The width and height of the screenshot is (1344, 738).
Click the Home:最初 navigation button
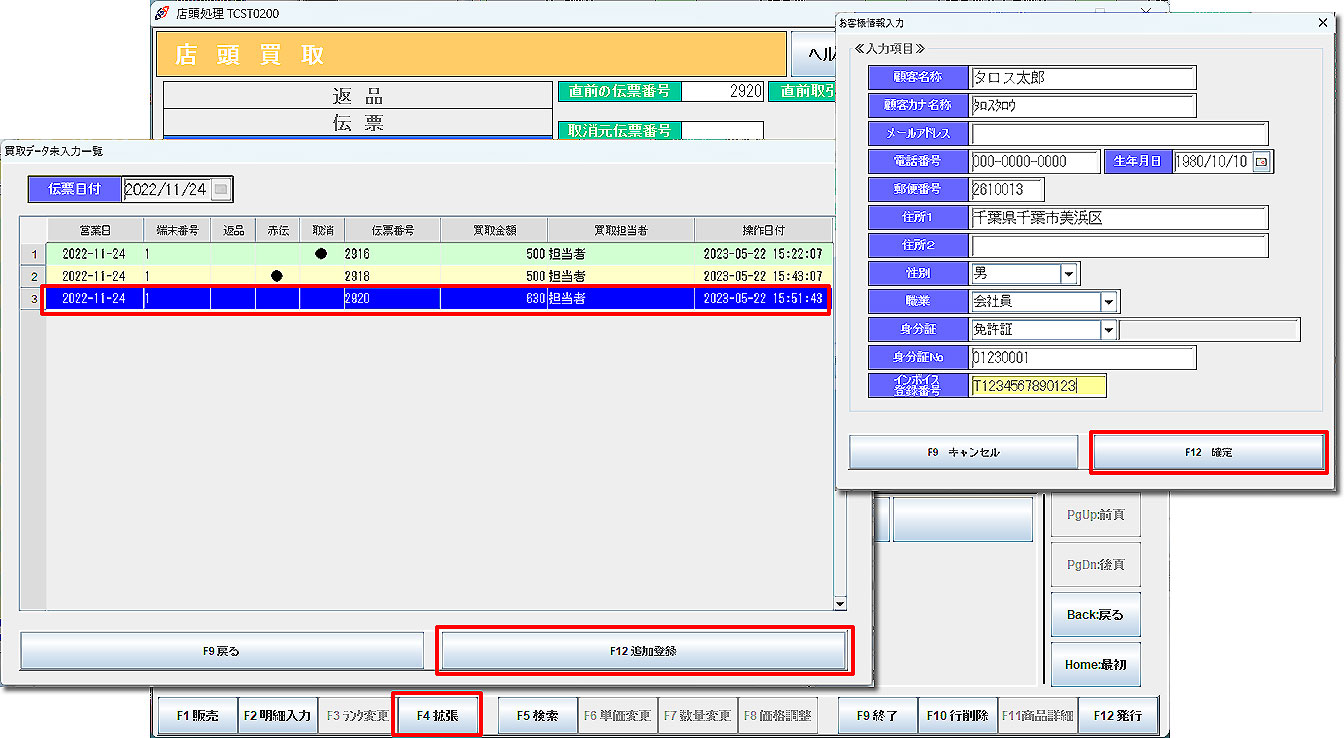tap(1094, 664)
